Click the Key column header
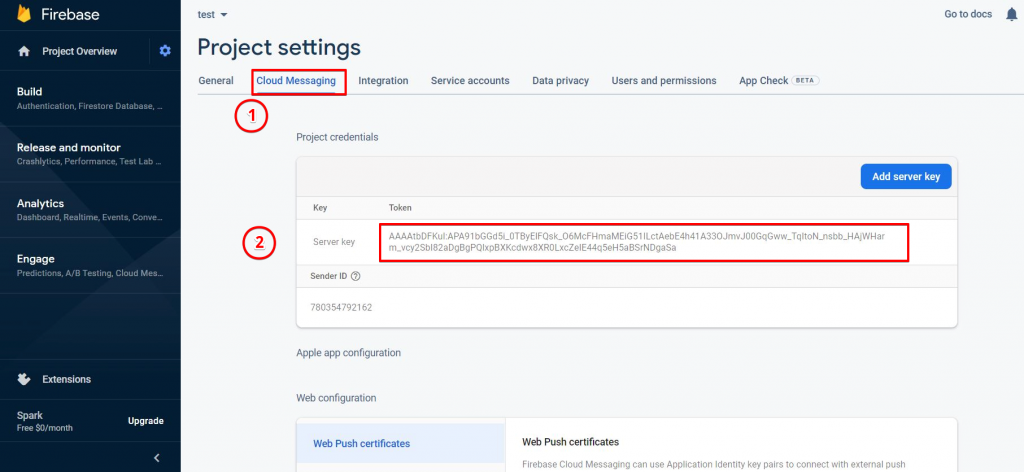Screen dimensions: 1024x472 pyautogui.click(x=320, y=208)
